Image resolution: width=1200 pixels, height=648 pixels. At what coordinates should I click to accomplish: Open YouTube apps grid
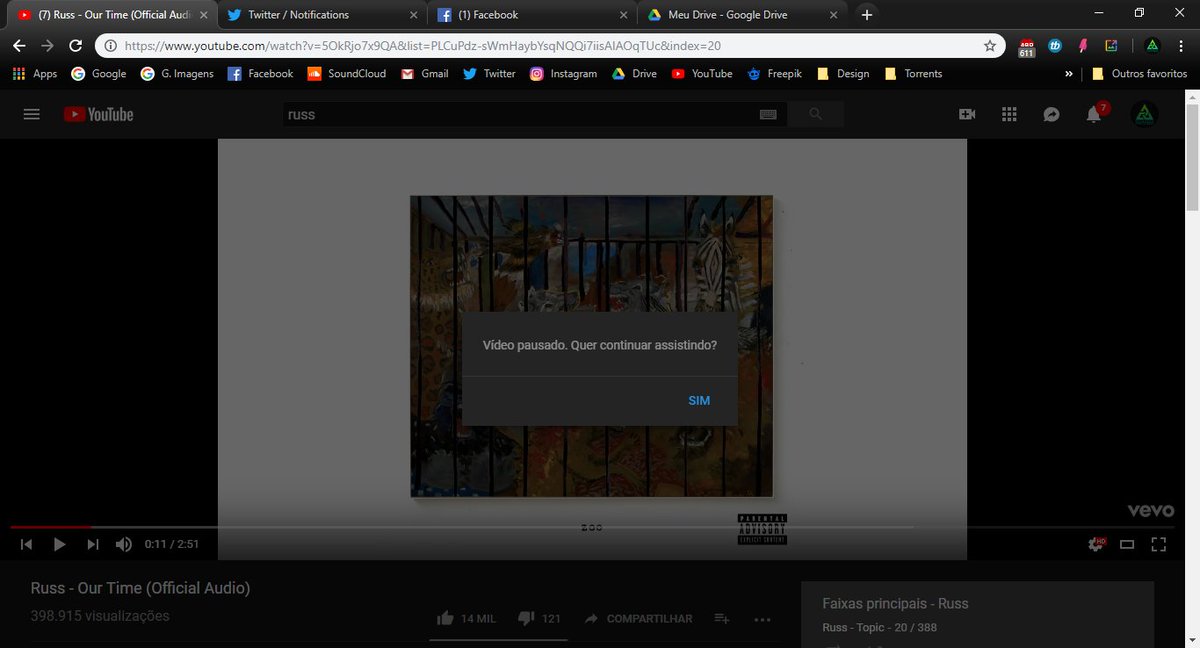tap(1009, 114)
